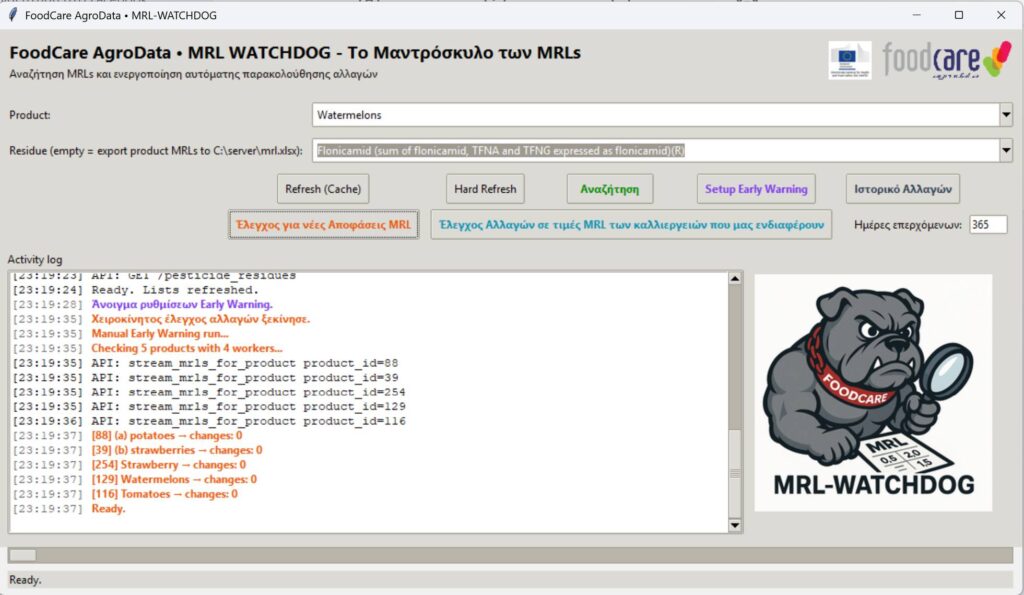This screenshot has height=595, width=1024.
Task: Expand the Residue dropdown arrow
Action: point(1006,150)
